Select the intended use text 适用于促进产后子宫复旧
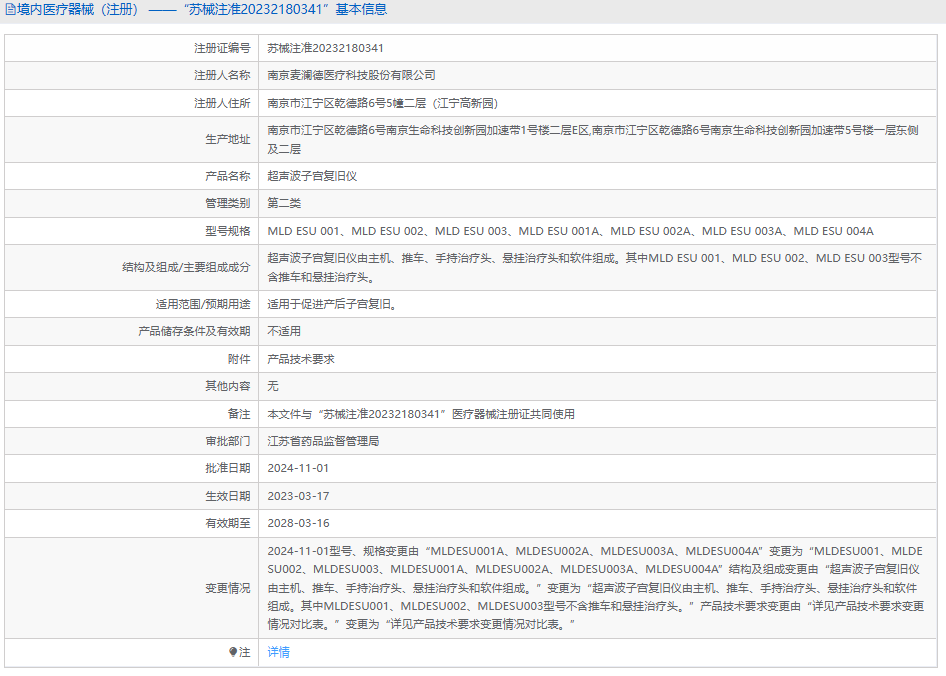946x676 pixels. click(332, 304)
